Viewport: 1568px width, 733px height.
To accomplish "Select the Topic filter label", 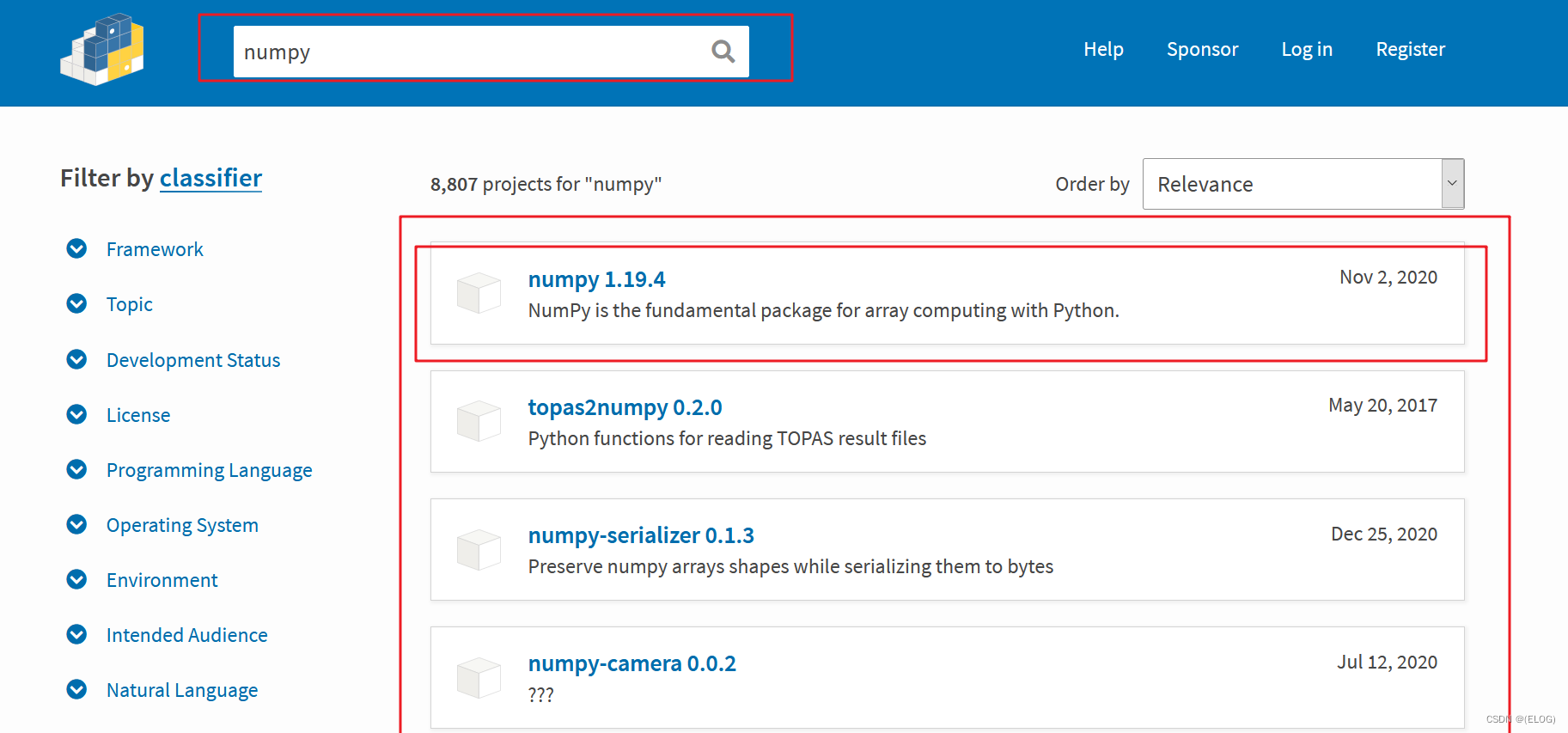I will 130,304.
